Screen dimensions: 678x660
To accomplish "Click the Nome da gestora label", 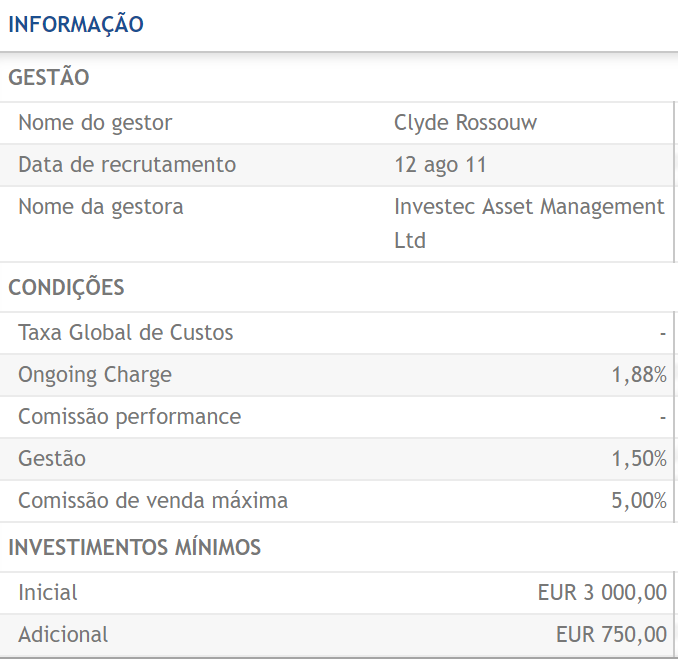I will (100, 207).
